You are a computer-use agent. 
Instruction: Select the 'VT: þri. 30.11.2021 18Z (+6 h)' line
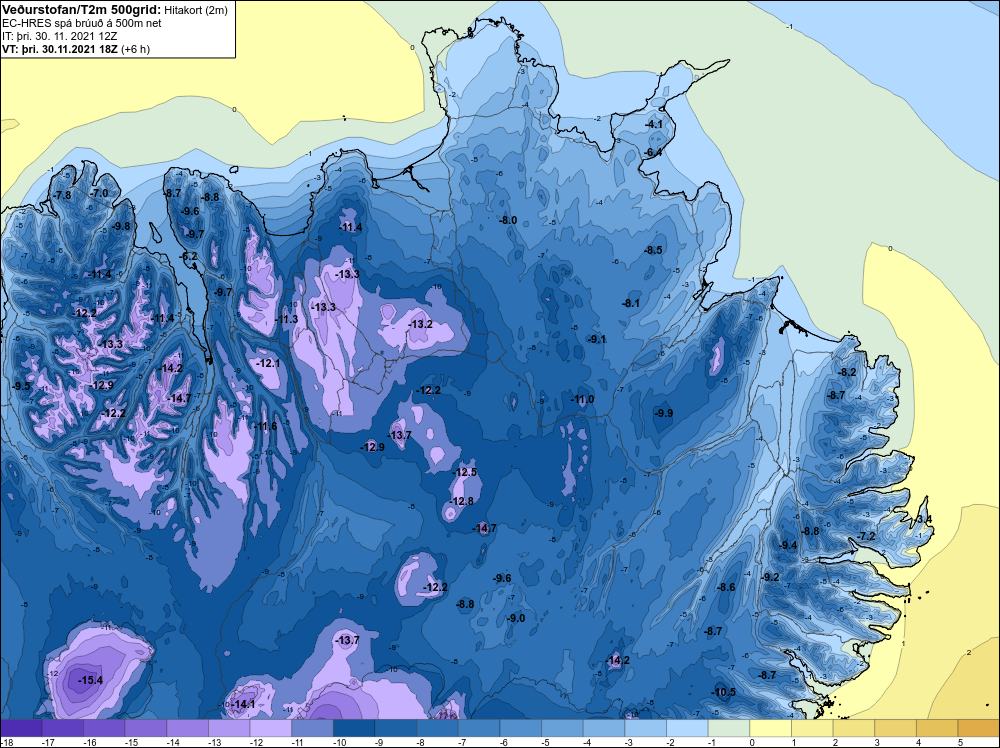coord(76,49)
